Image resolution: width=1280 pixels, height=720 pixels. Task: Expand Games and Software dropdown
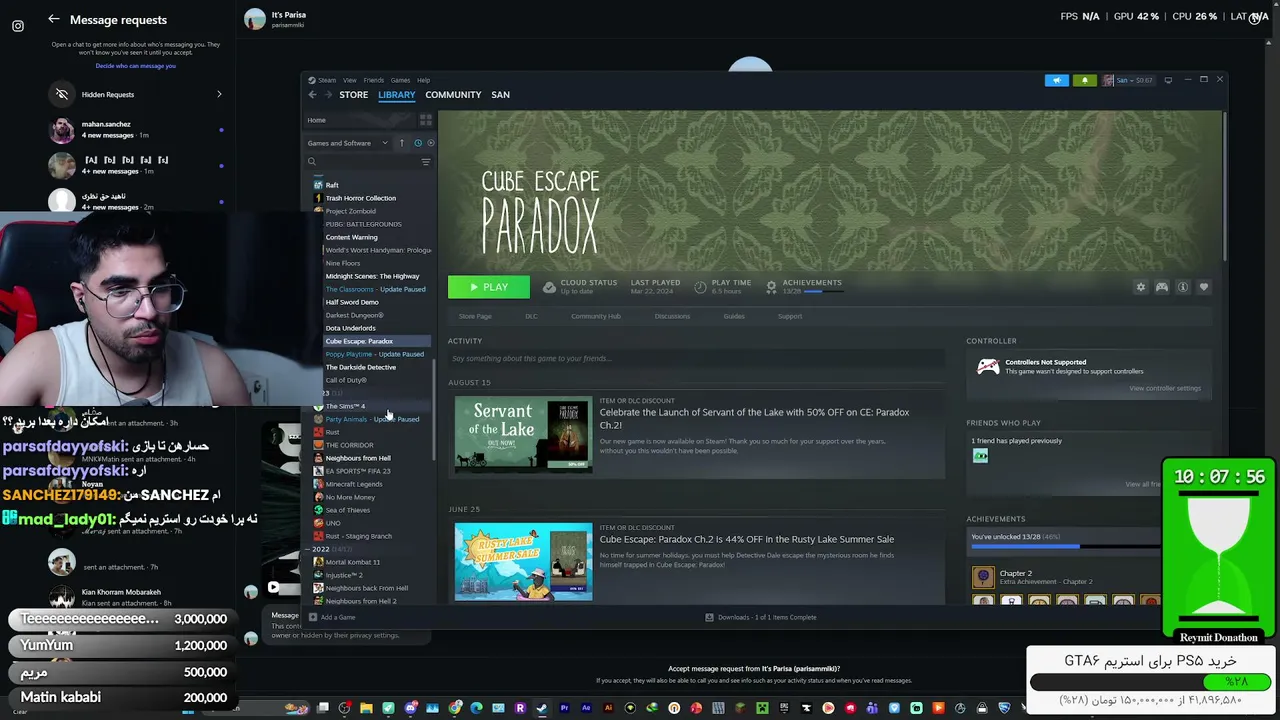(x=347, y=143)
